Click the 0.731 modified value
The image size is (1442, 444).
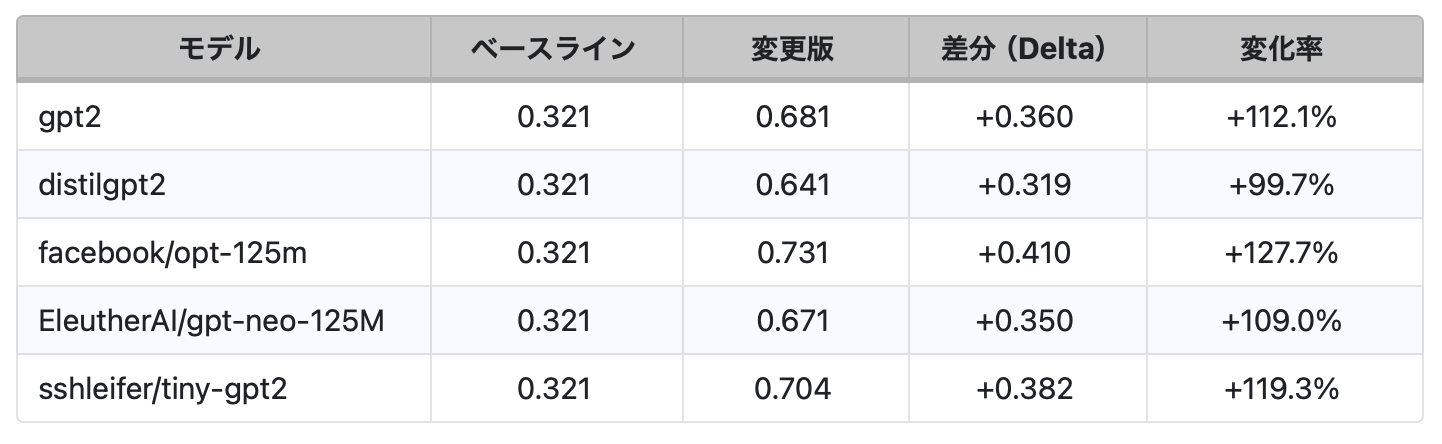(793, 253)
